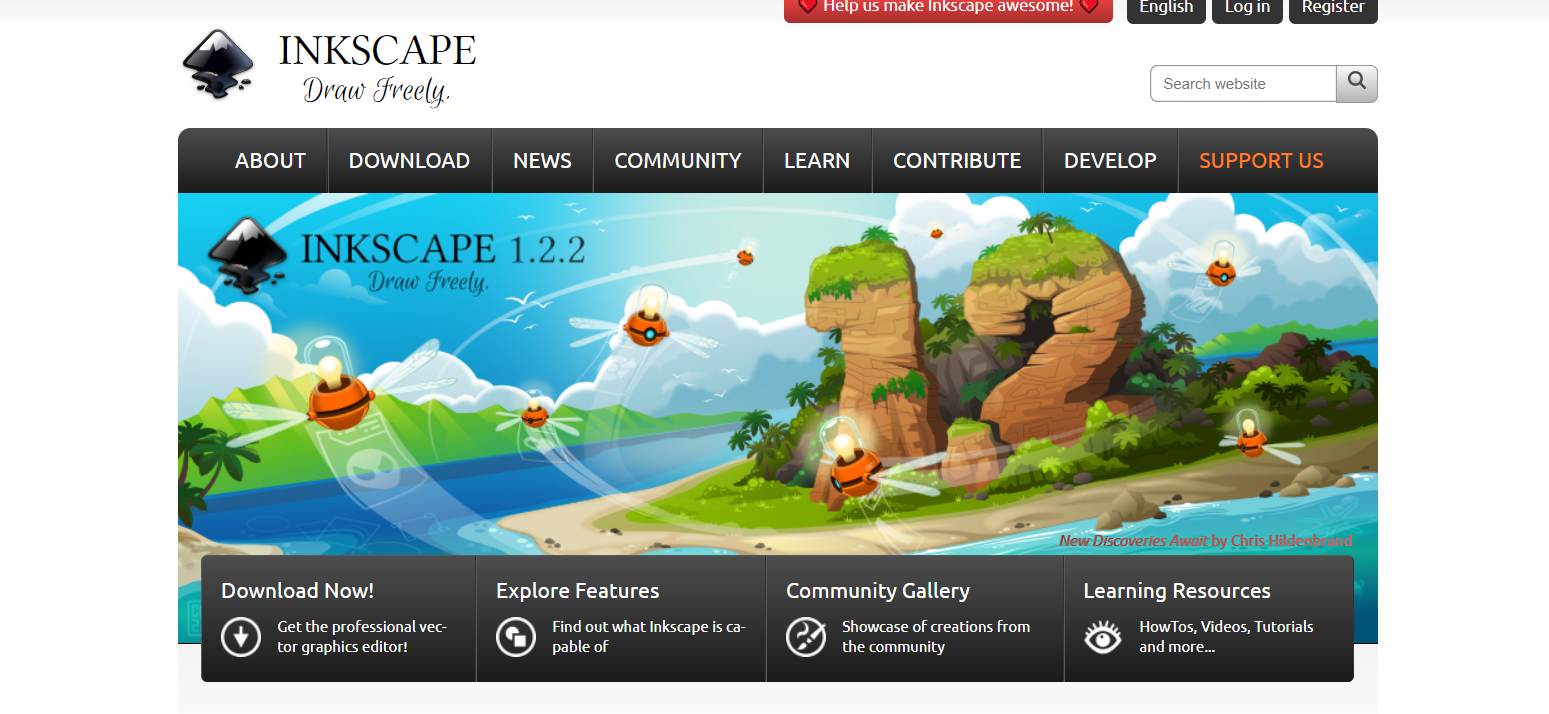Click 'HowTos, Videos, Tutorials and more...' text
The height and width of the screenshot is (714, 1549).
click(x=1226, y=637)
